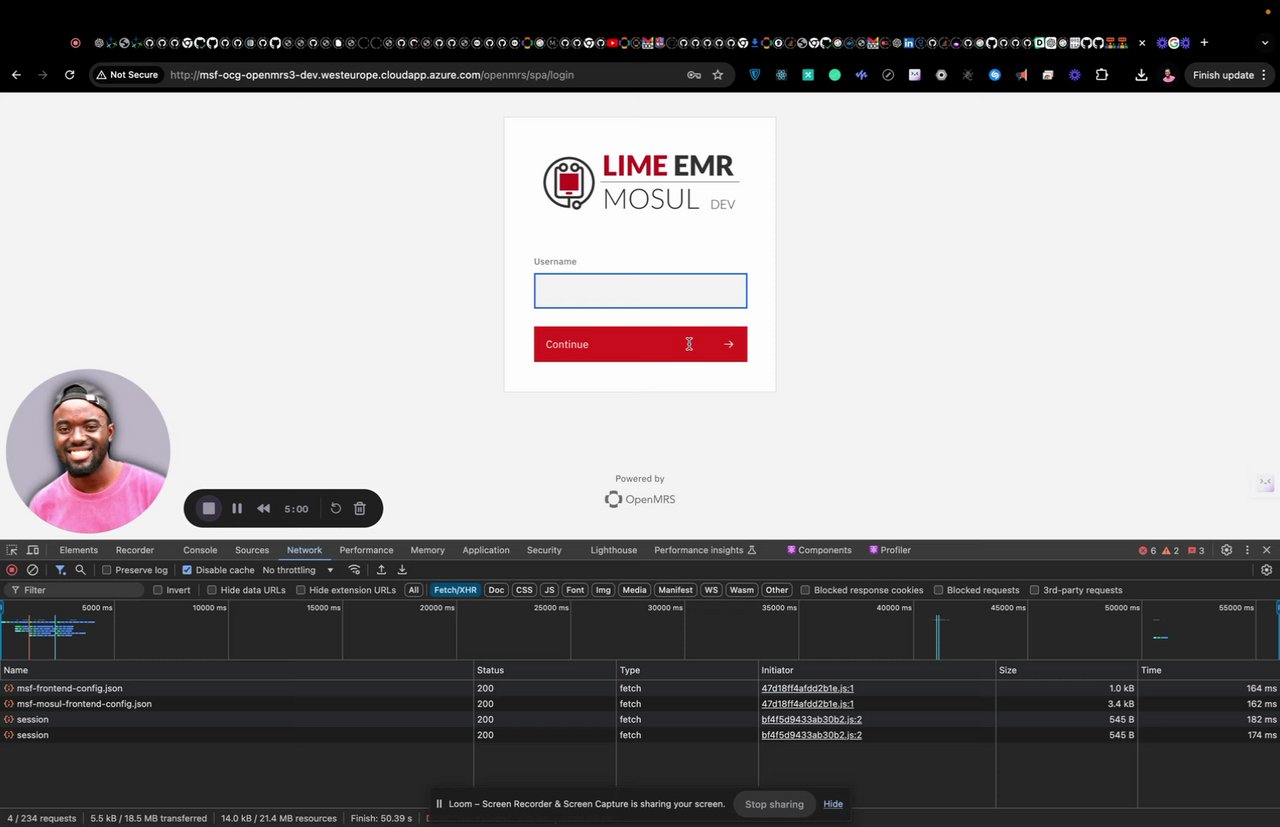Viewport: 1280px width, 827px height.
Task: Bookmark this page with the star icon
Action: coord(717,75)
